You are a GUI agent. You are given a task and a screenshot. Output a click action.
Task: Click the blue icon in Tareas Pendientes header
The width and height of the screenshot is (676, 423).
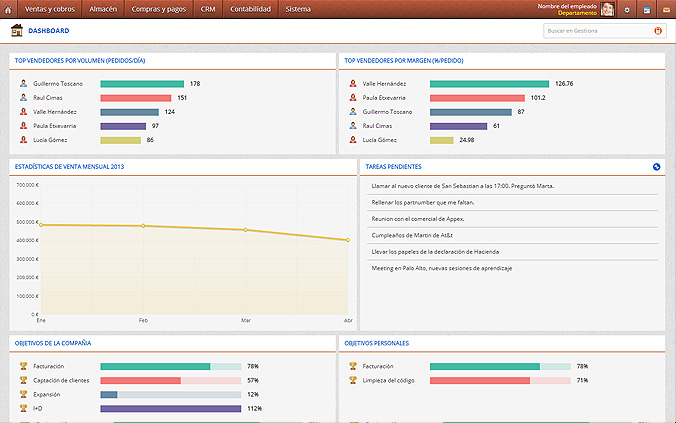point(656,167)
